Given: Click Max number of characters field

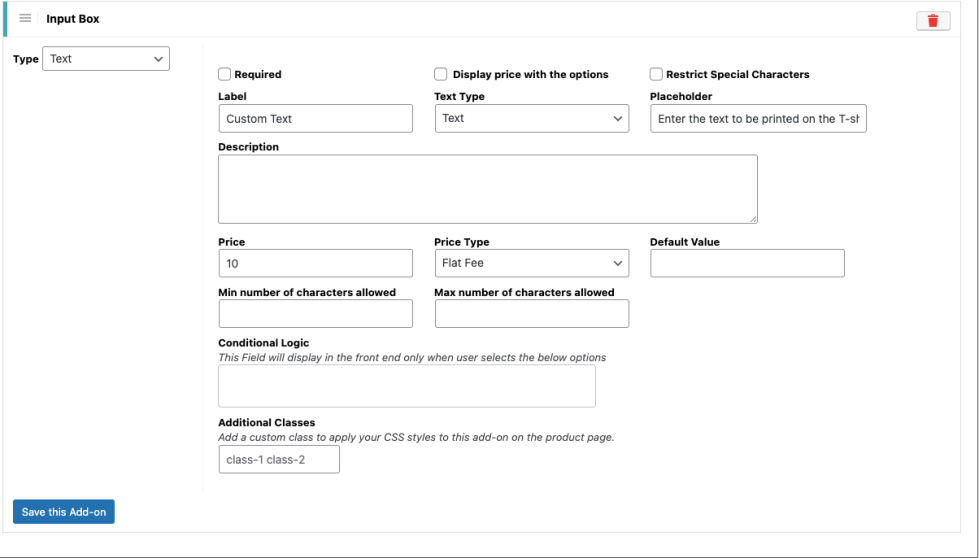Looking at the screenshot, I should 531,314.
